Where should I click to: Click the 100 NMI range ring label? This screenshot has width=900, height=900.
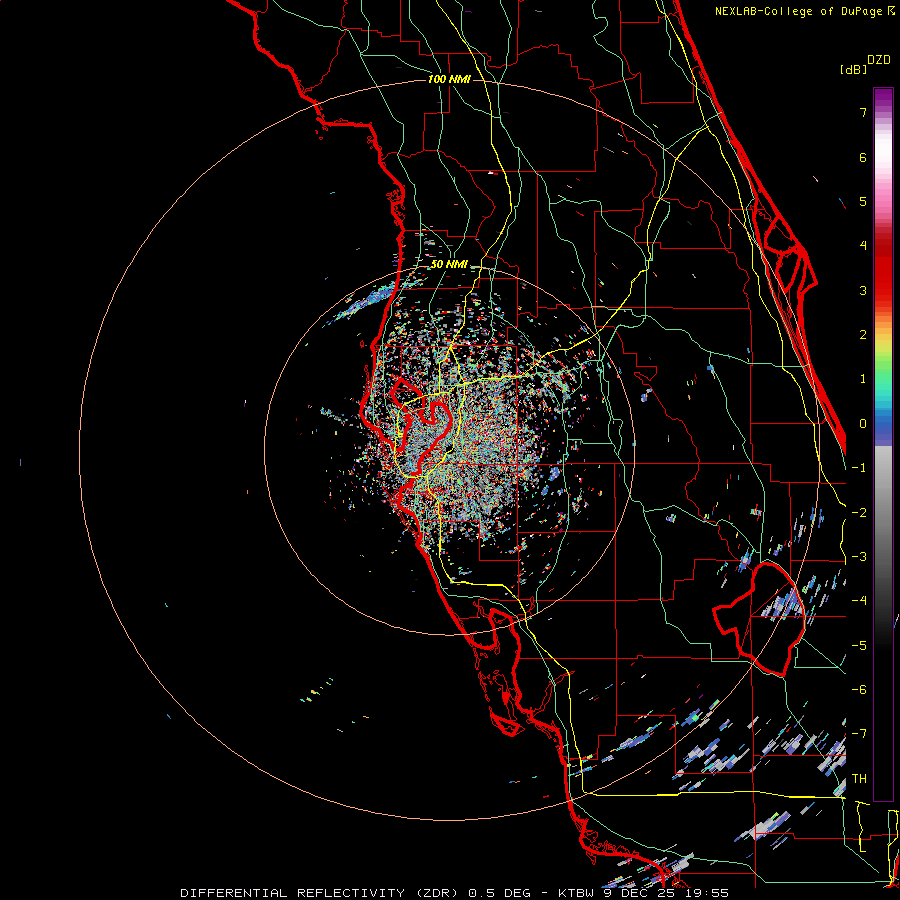[449, 79]
